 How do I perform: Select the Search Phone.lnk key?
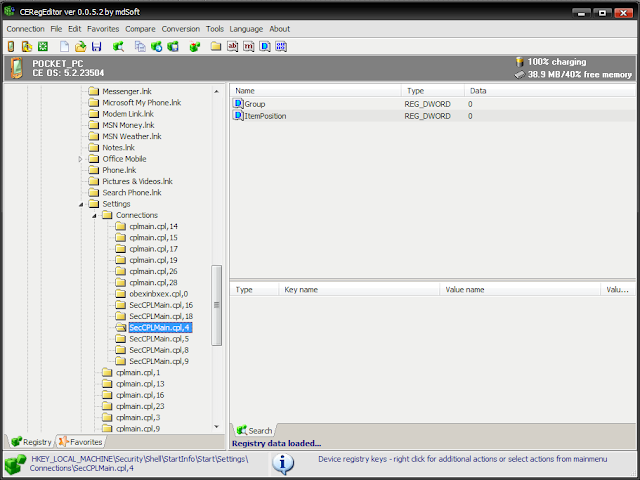coord(132,193)
